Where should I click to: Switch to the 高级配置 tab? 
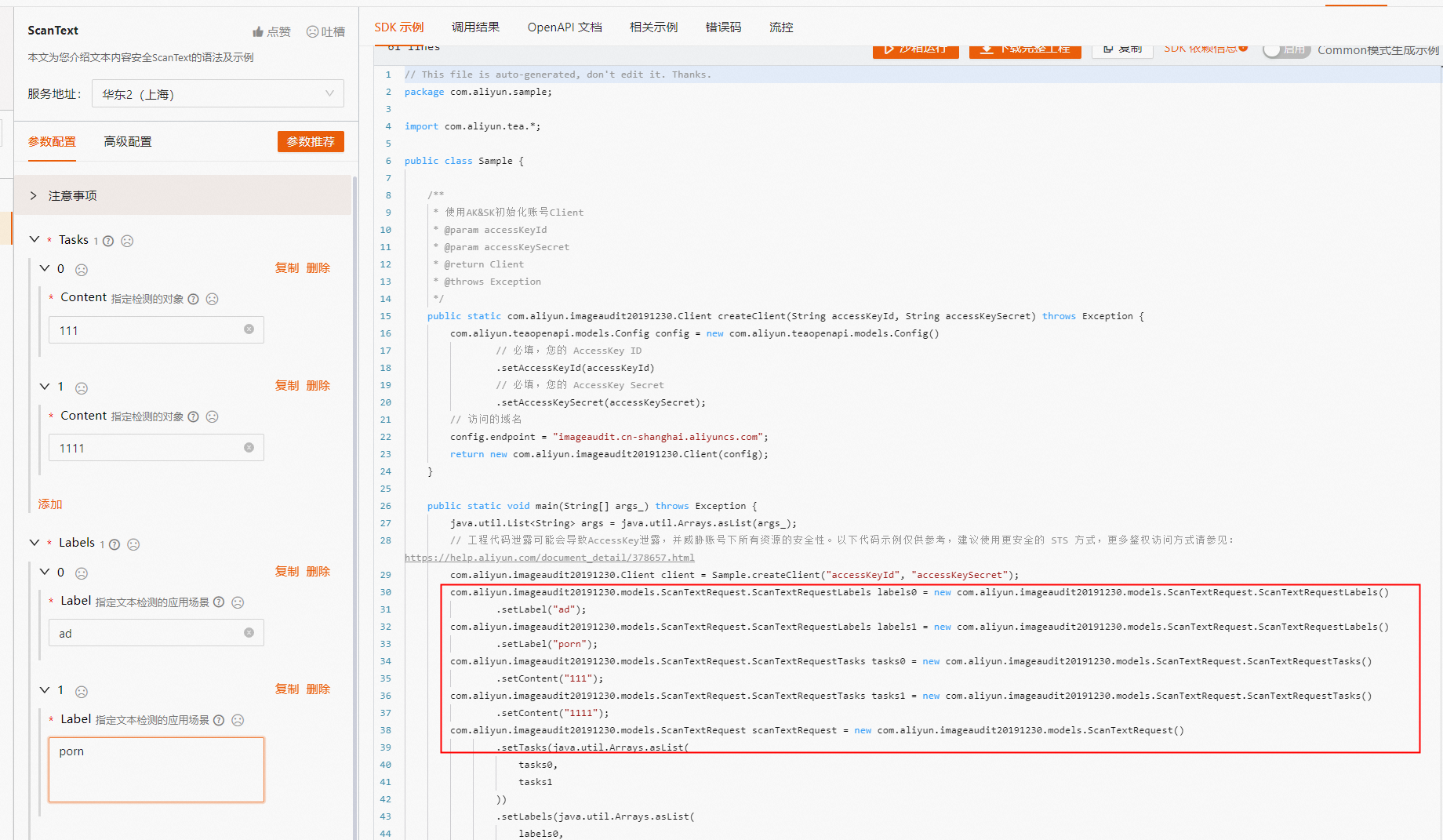(x=128, y=142)
